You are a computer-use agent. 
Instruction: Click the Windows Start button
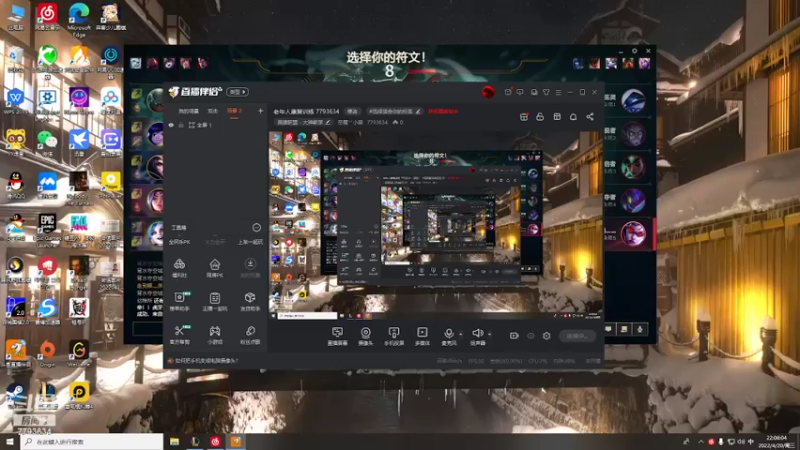pos(10,441)
